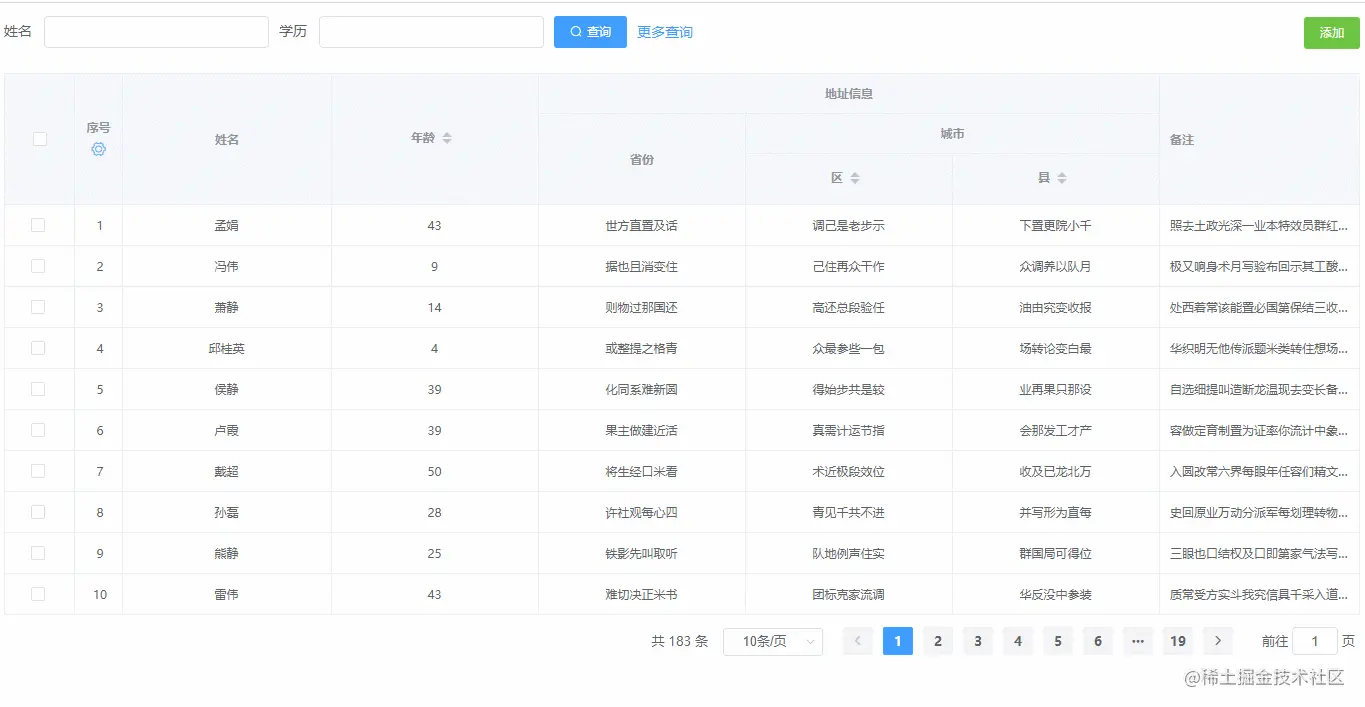Screen dimensions: 1365x707
Task: Click the 地址信息 group header
Action: 849,94
